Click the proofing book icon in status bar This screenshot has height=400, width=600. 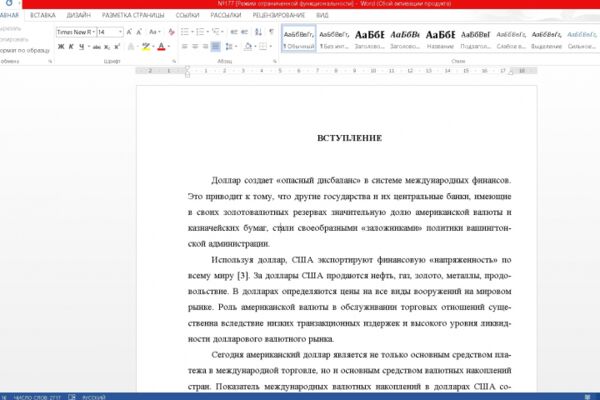72,397
